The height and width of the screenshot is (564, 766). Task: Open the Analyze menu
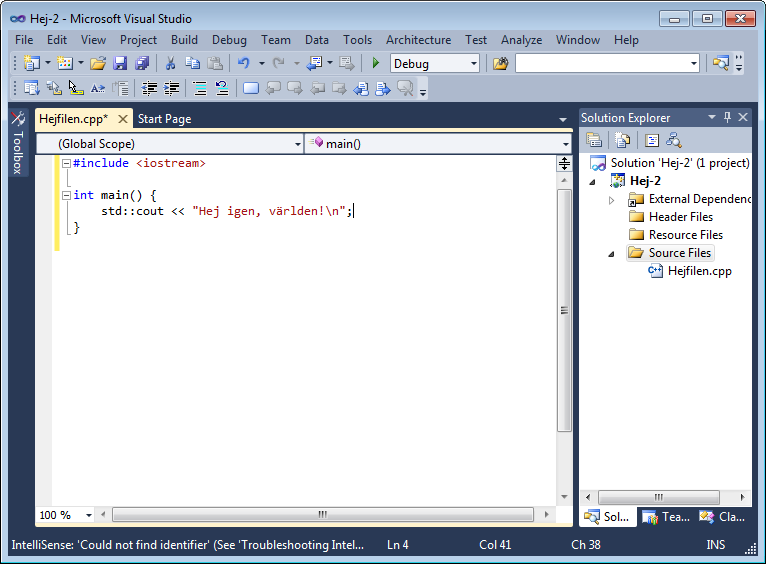(521, 40)
